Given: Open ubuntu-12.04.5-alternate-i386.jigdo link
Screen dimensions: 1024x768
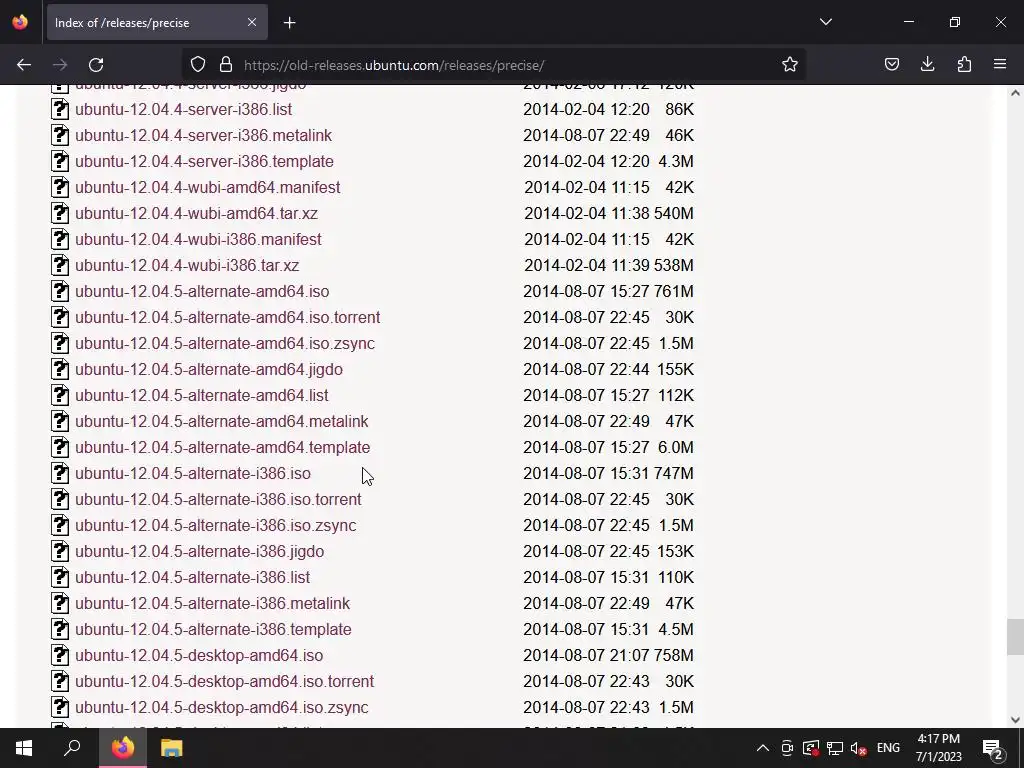Looking at the screenshot, I should pos(200,552).
